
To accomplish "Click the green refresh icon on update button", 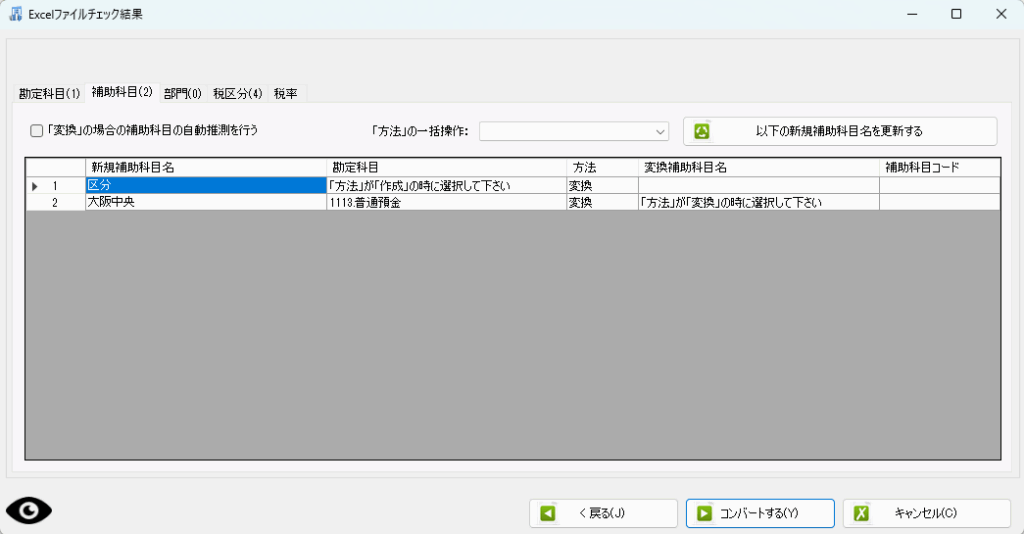I will pos(702,131).
